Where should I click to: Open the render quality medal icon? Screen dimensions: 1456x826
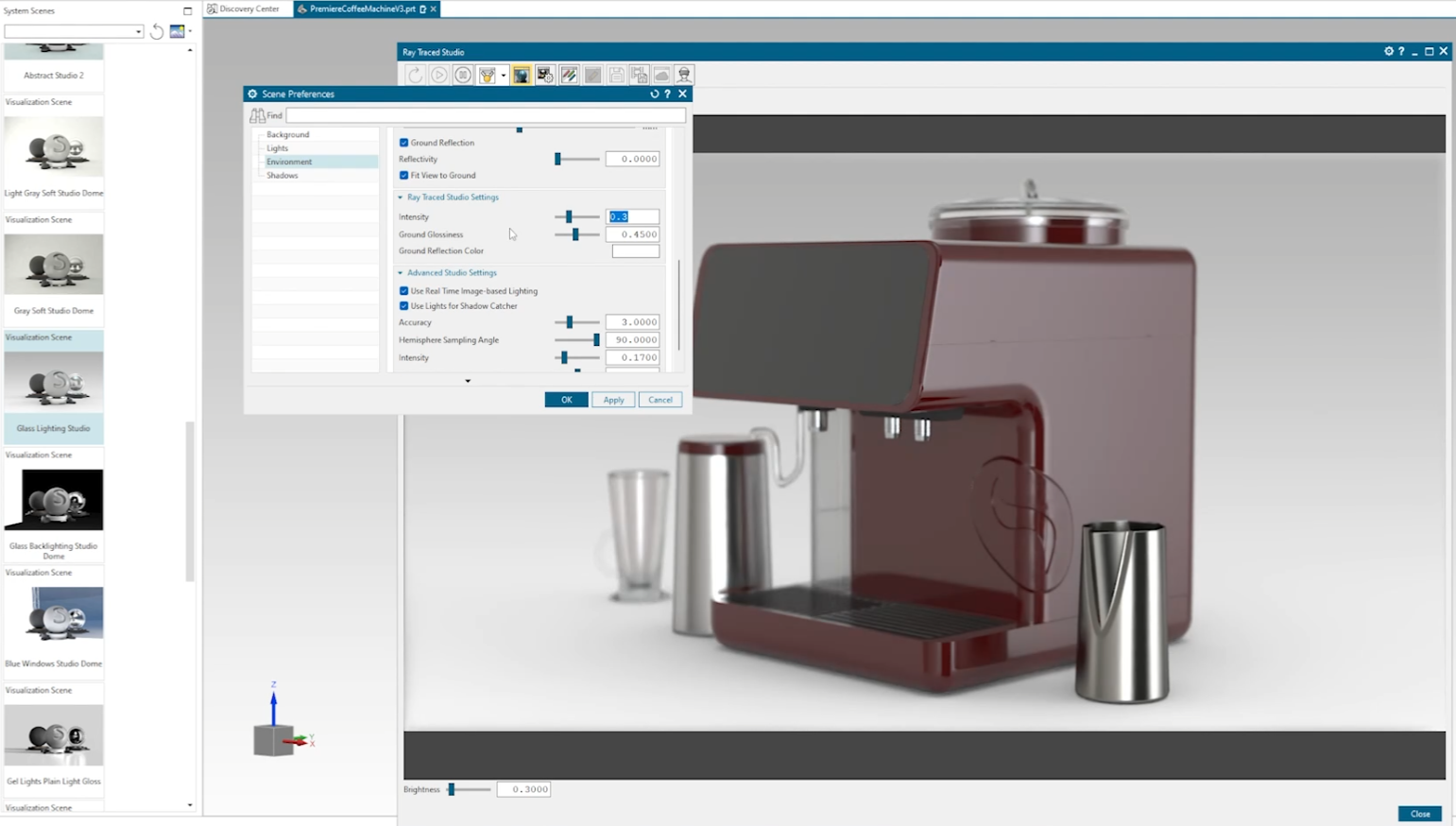[x=487, y=75]
